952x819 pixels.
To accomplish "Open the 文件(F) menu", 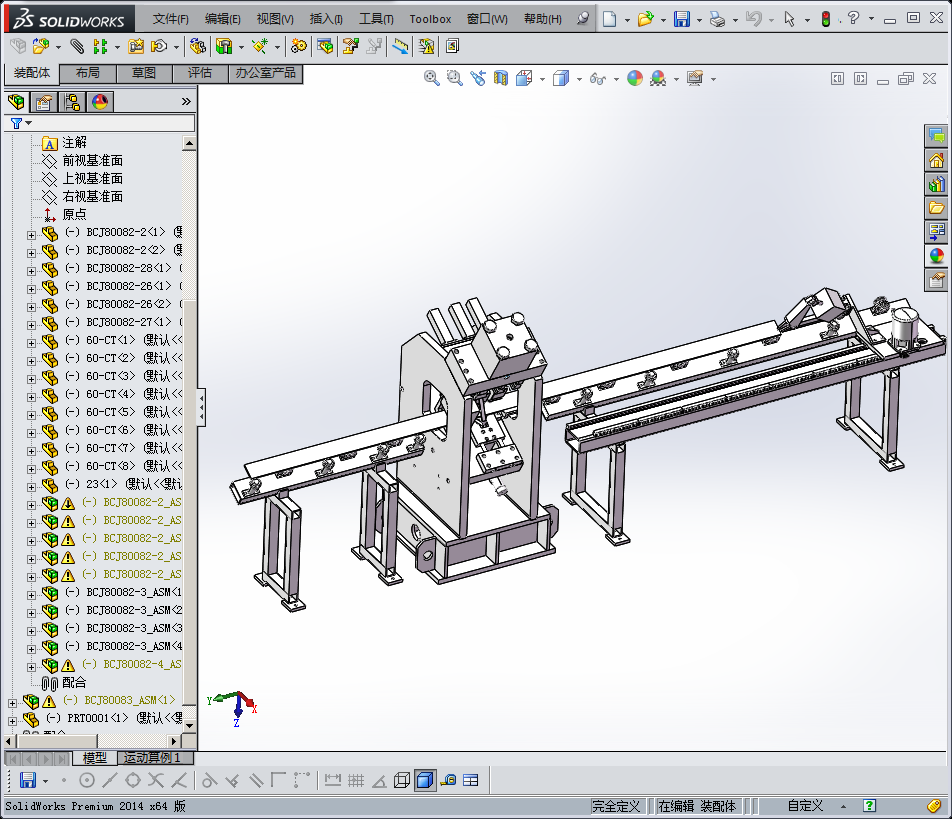I will [171, 19].
